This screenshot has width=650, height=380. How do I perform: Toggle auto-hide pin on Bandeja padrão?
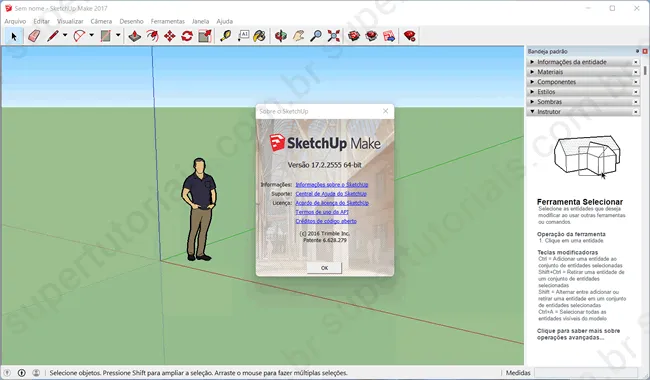pyautogui.click(x=638, y=51)
